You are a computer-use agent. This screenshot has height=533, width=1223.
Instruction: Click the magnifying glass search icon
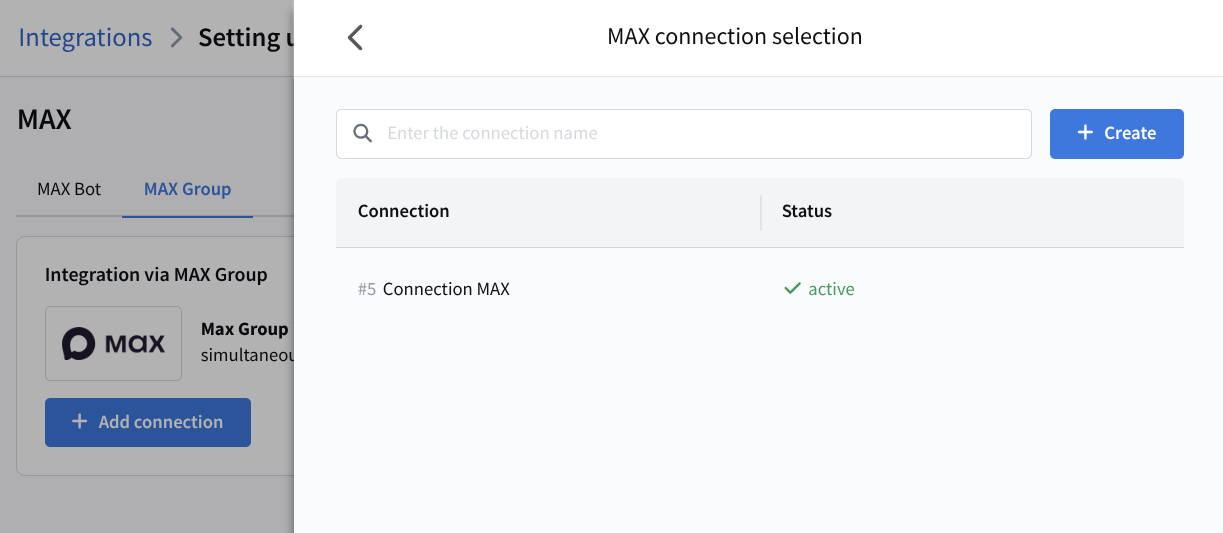[x=363, y=134]
